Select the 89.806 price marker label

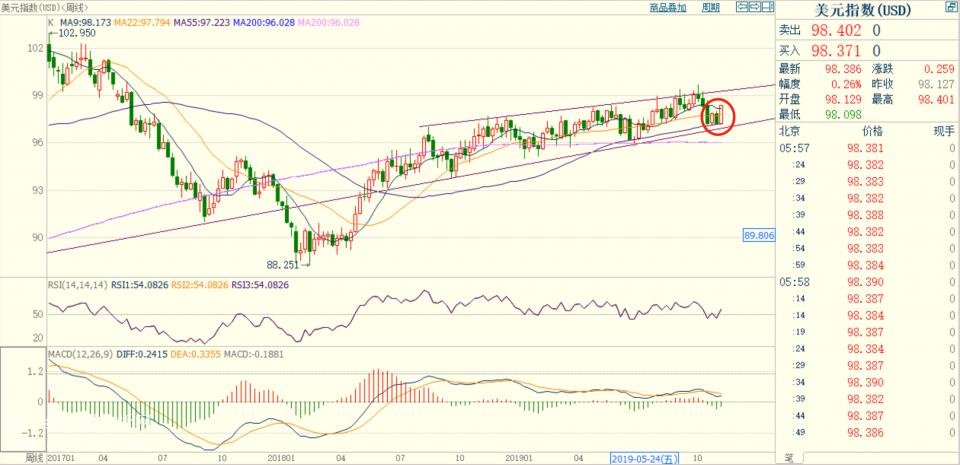759,234
